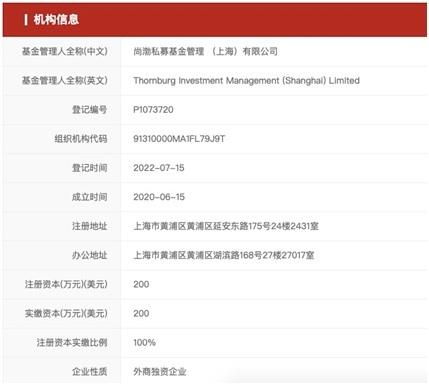
Task: Click the 企业性质 label
Action: 90,372
